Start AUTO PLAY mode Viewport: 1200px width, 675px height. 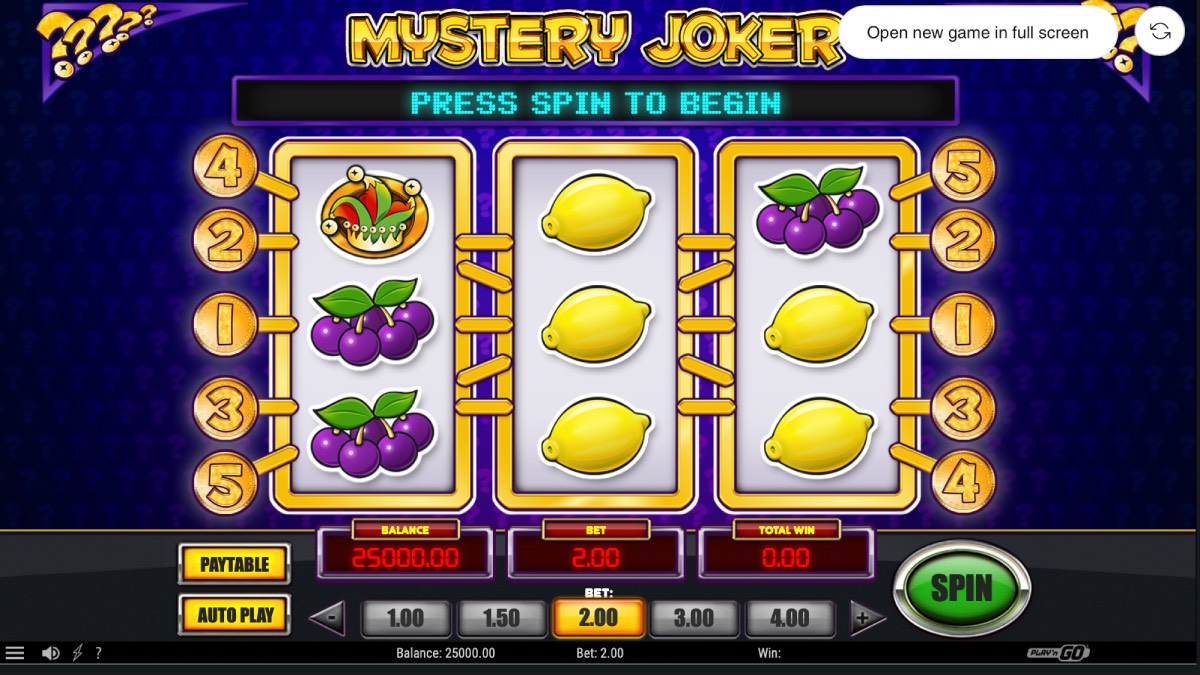coord(234,615)
